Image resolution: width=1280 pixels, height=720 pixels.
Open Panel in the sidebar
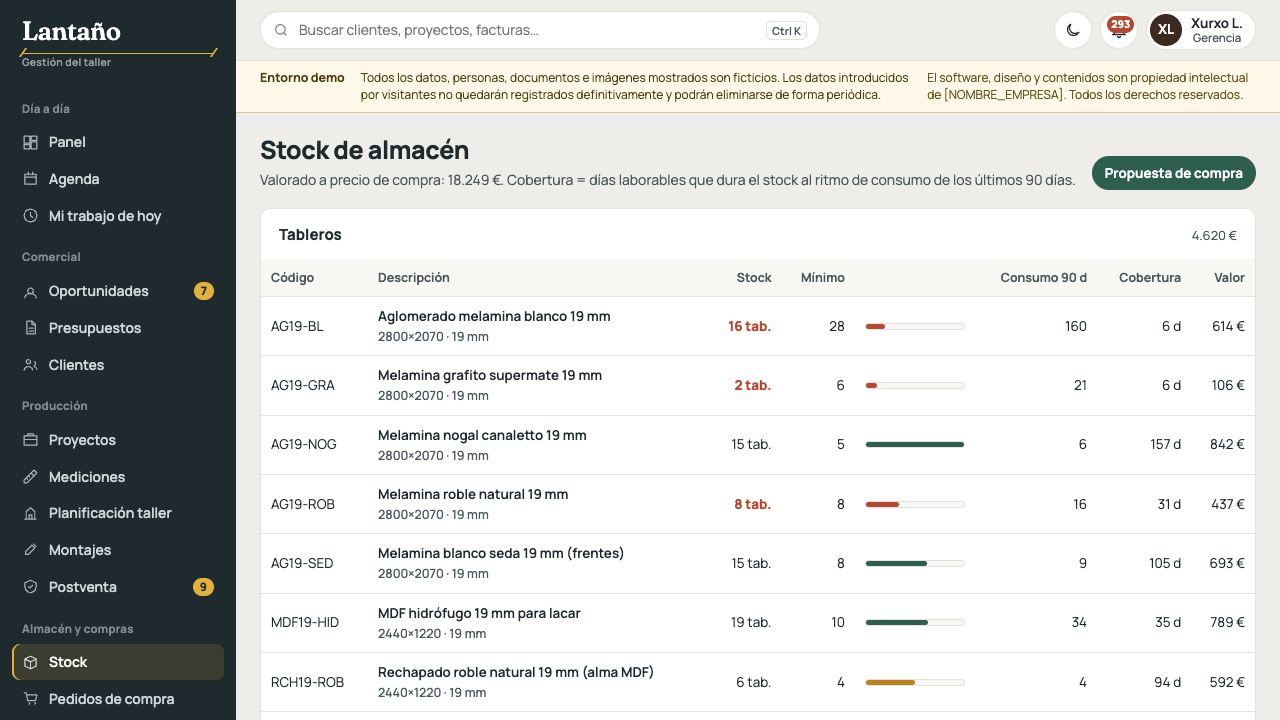[x=118, y=142]
